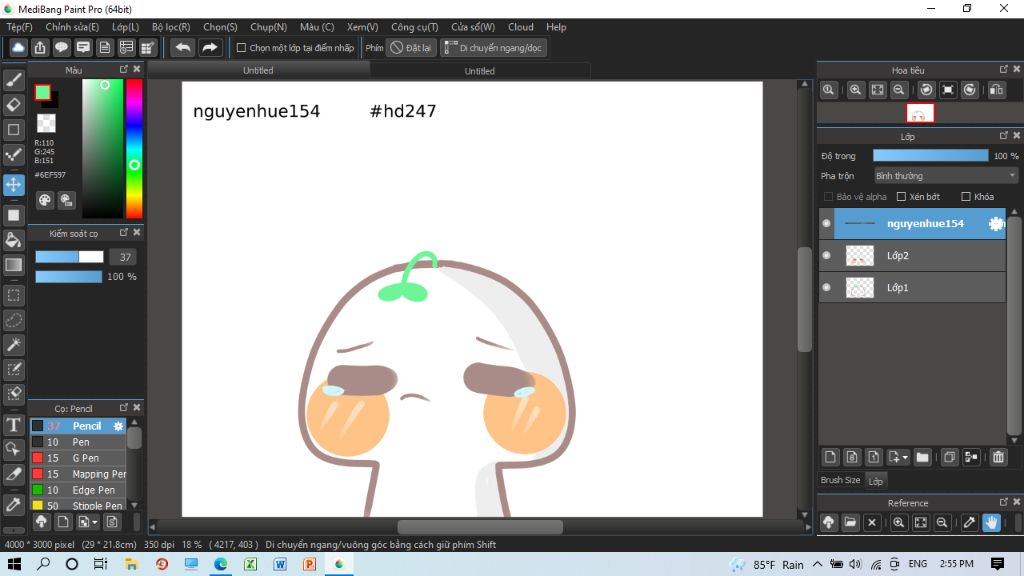Select the Gradient tool

(14, 264)
